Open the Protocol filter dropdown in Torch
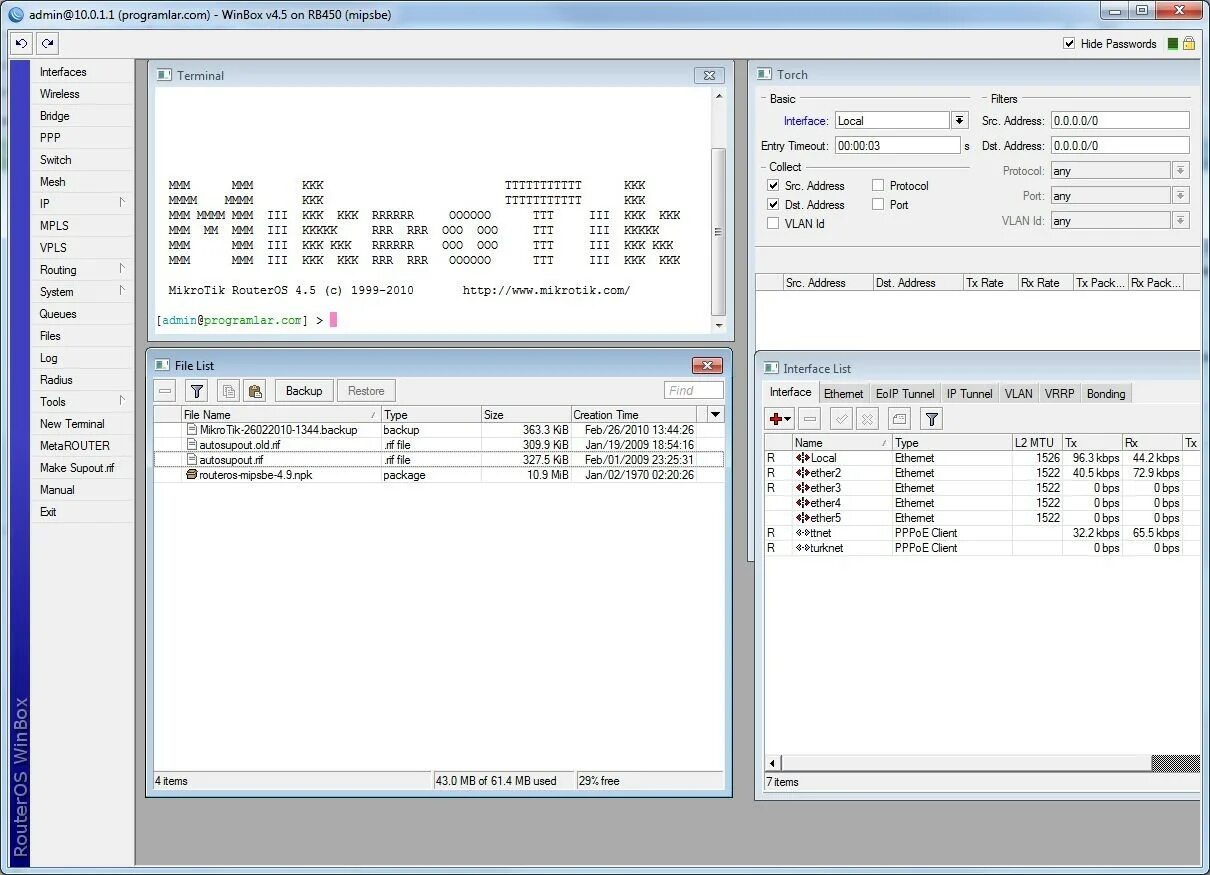This screenshot has width=1210, height=875. pyautogui.click(x=1181, y=170)
